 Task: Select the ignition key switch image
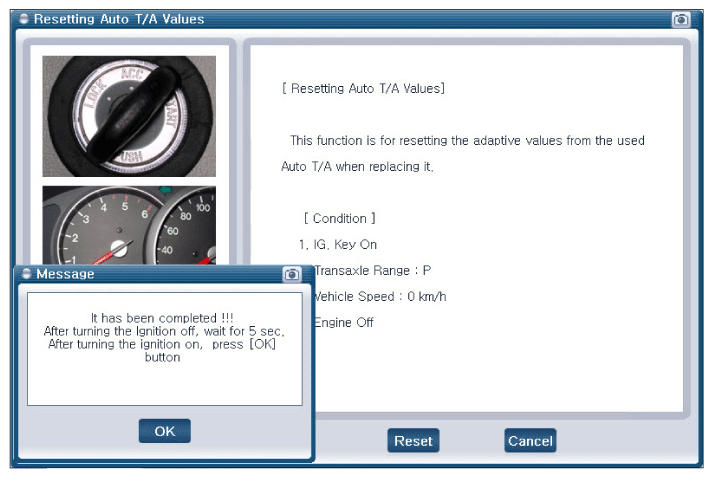(x=129, y=116)
